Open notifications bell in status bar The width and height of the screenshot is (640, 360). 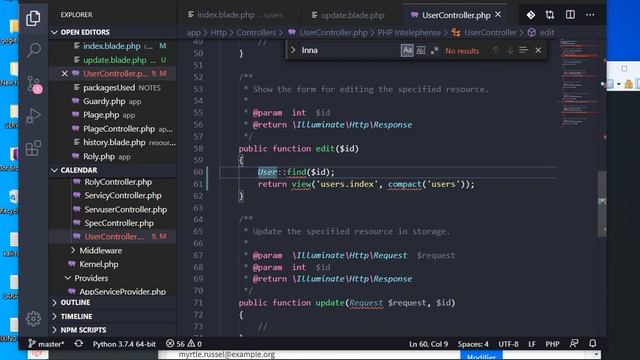coord(593,343)
